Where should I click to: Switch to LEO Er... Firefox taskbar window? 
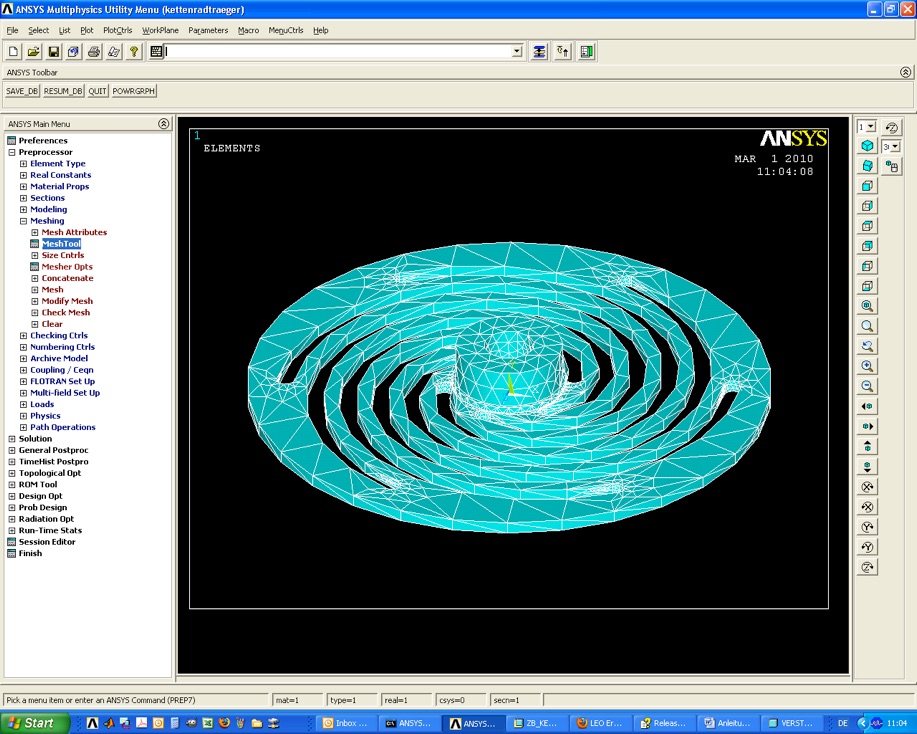click(x=599, y=723)
